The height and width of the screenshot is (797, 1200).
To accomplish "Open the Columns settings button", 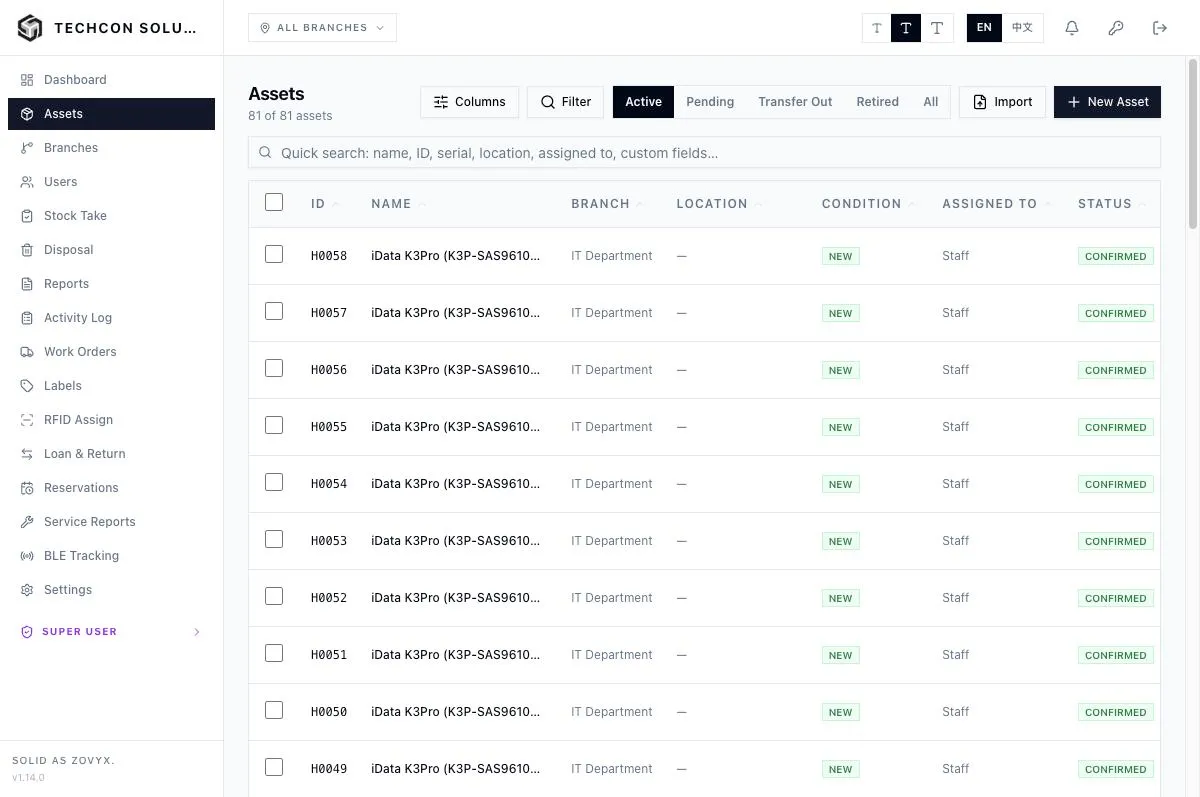I will click(469, 102).
